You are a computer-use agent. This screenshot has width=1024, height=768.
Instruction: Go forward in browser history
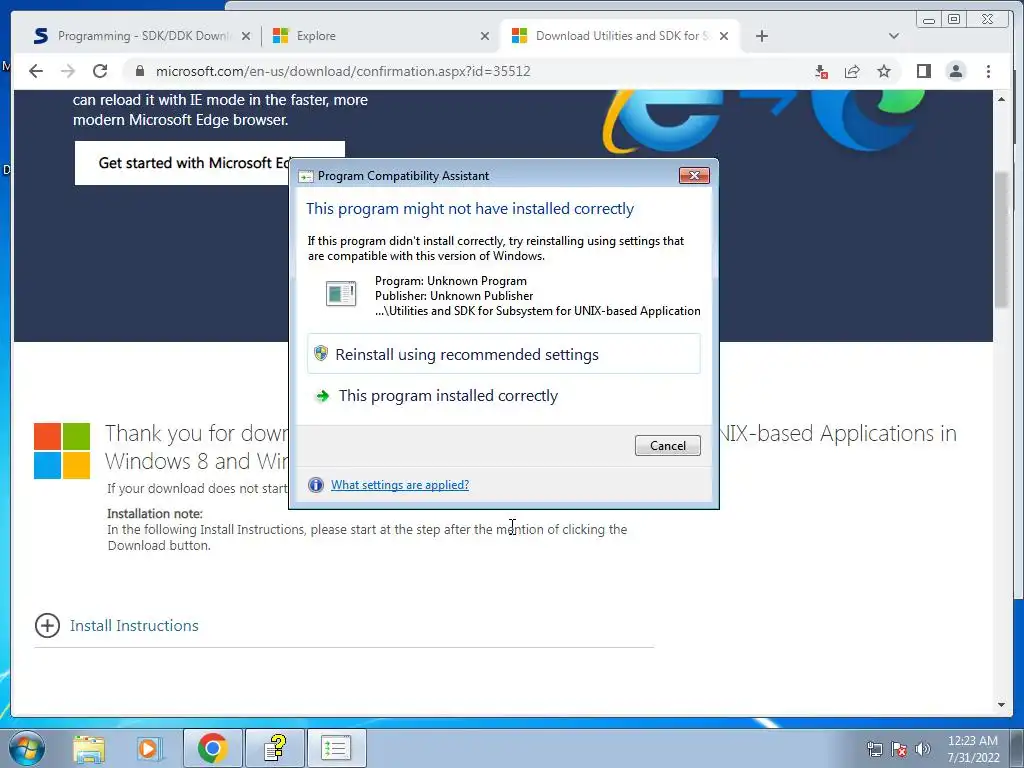pos(68,71)
